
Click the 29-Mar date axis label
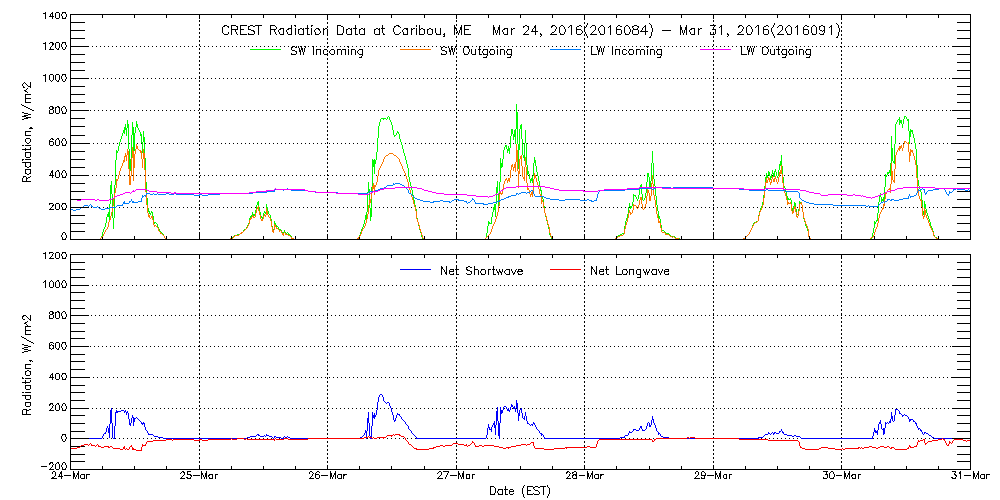pos(713,478)
